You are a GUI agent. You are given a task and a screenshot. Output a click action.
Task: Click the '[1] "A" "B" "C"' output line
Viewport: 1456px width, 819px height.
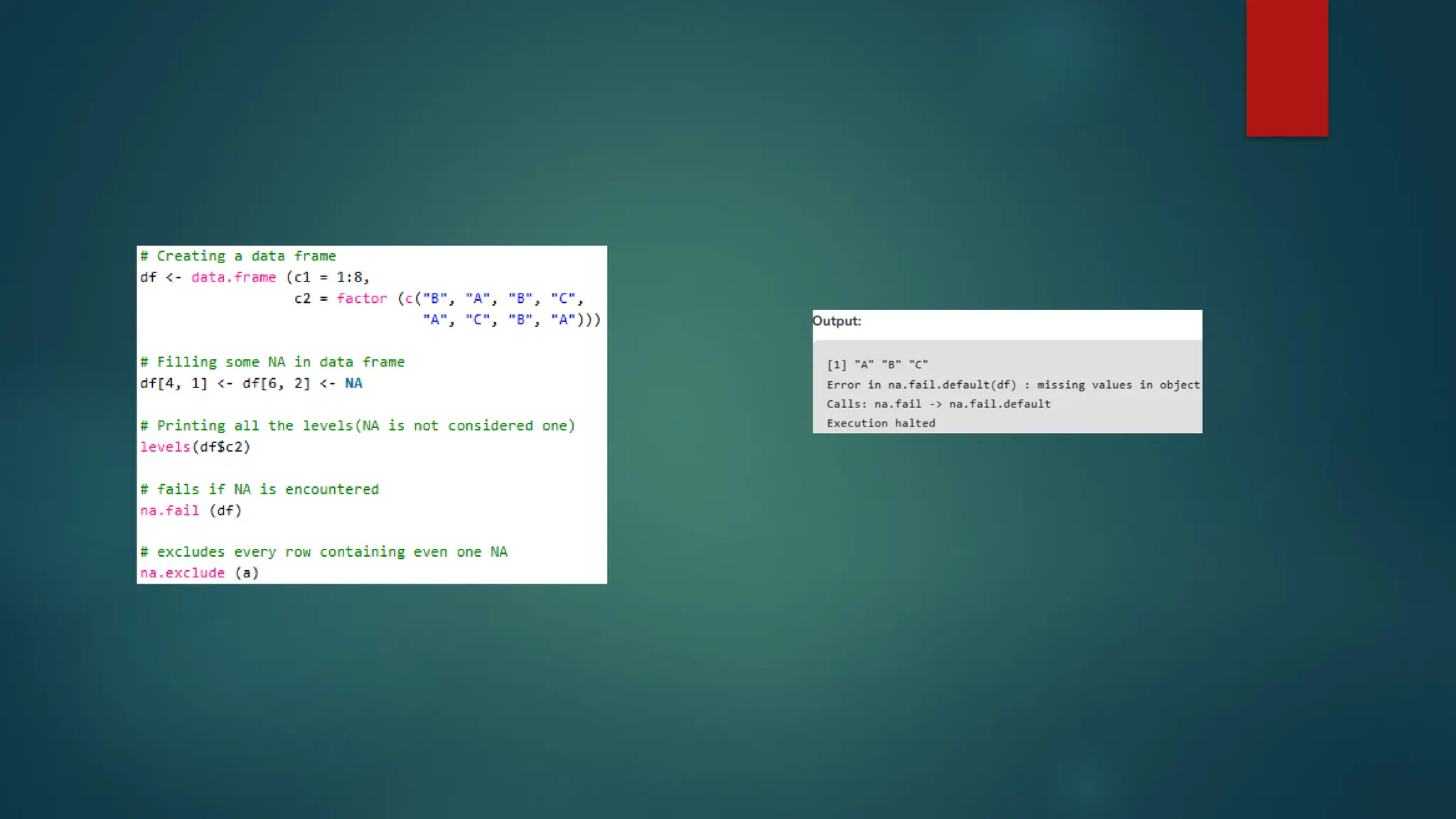[x=877, y=365]
